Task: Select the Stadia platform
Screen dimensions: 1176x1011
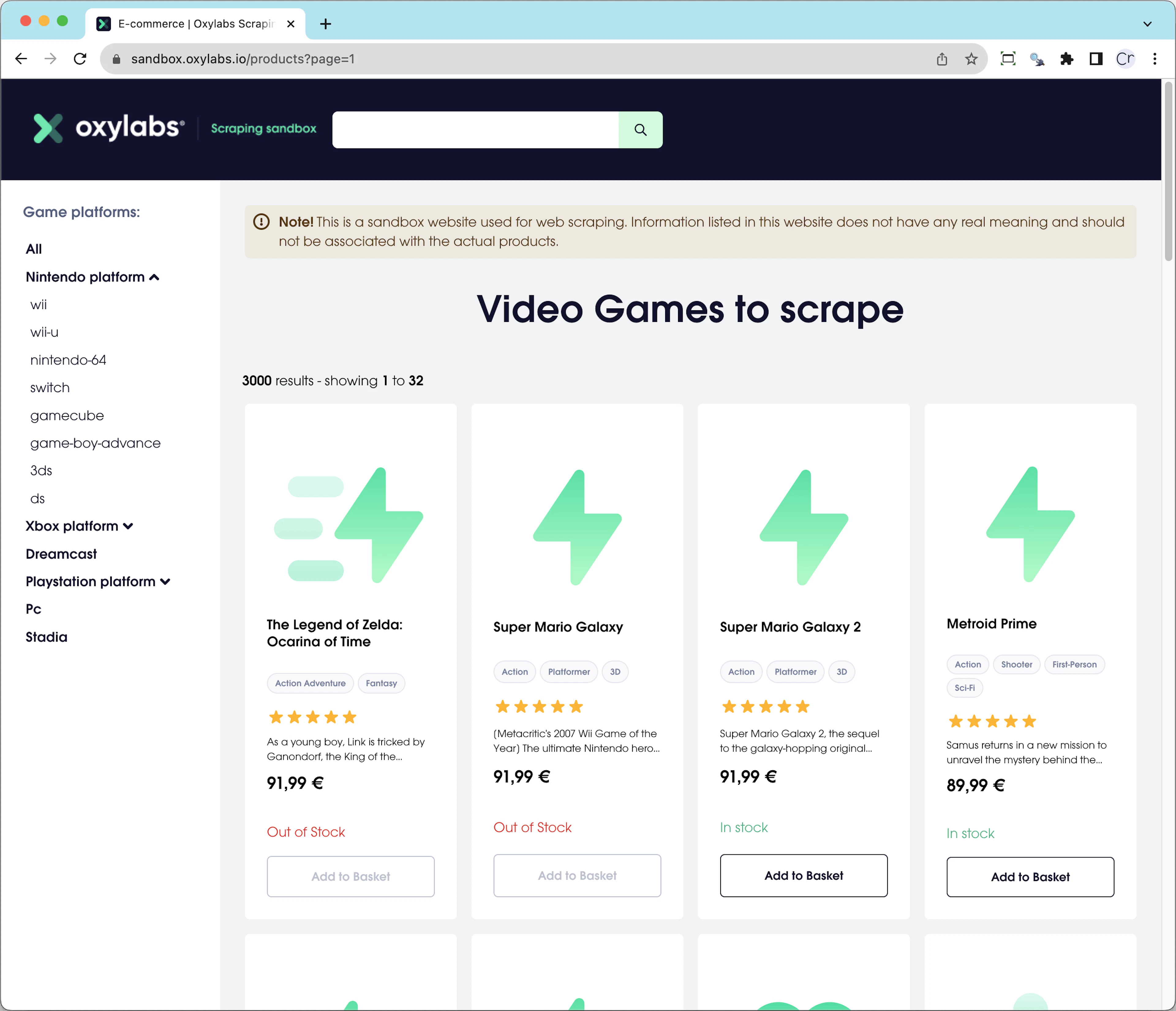Action: pos(47,637)
